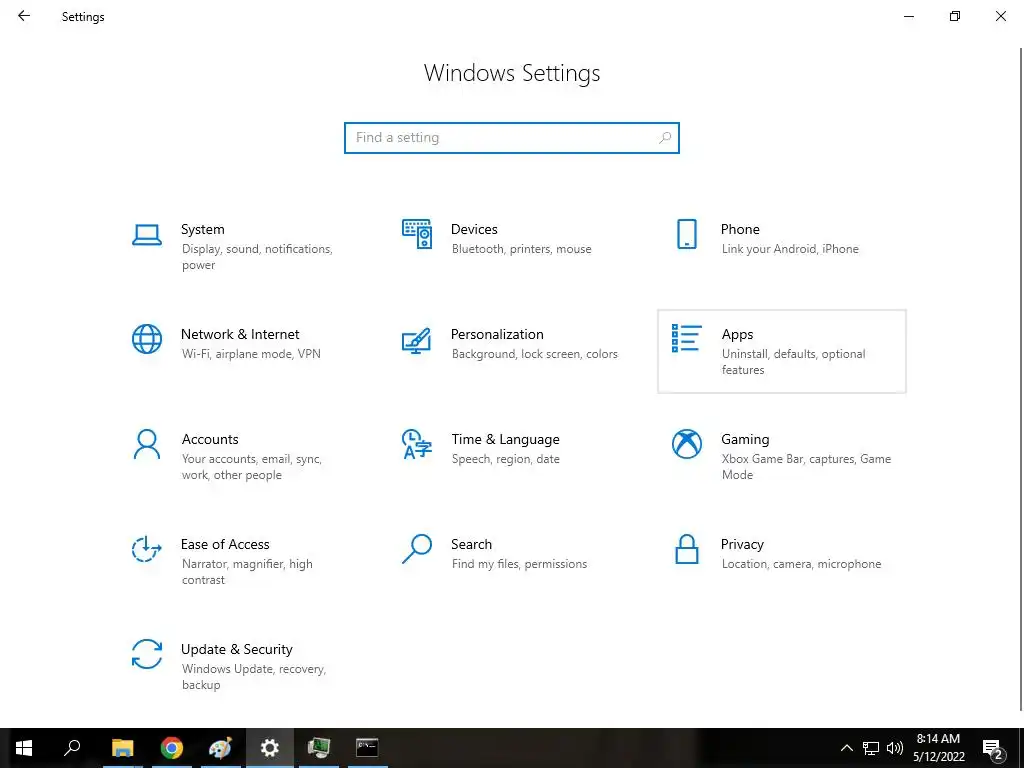Launch Google Chrome from the taskbar
This screenshot has height=768, width=1024.
(171, 748)
